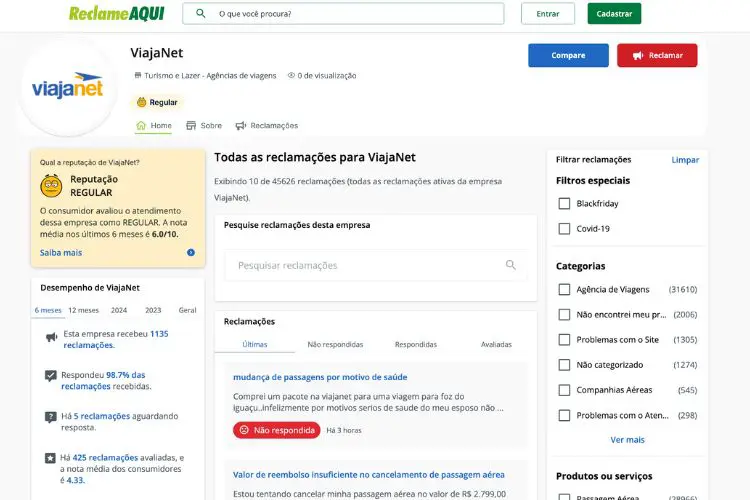Viewport: 750px width, 500px height.
Task: Select the 2023 performance period
Action: click(x=153, y=310)
